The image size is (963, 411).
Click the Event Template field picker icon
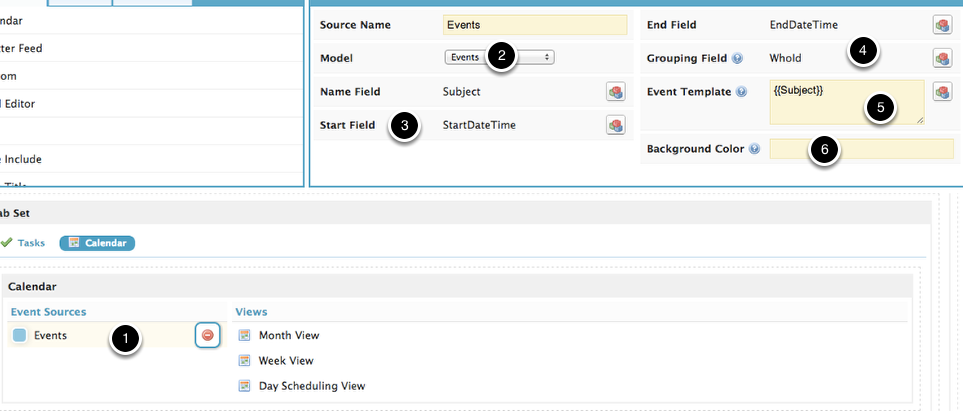[x=942, y=91]
